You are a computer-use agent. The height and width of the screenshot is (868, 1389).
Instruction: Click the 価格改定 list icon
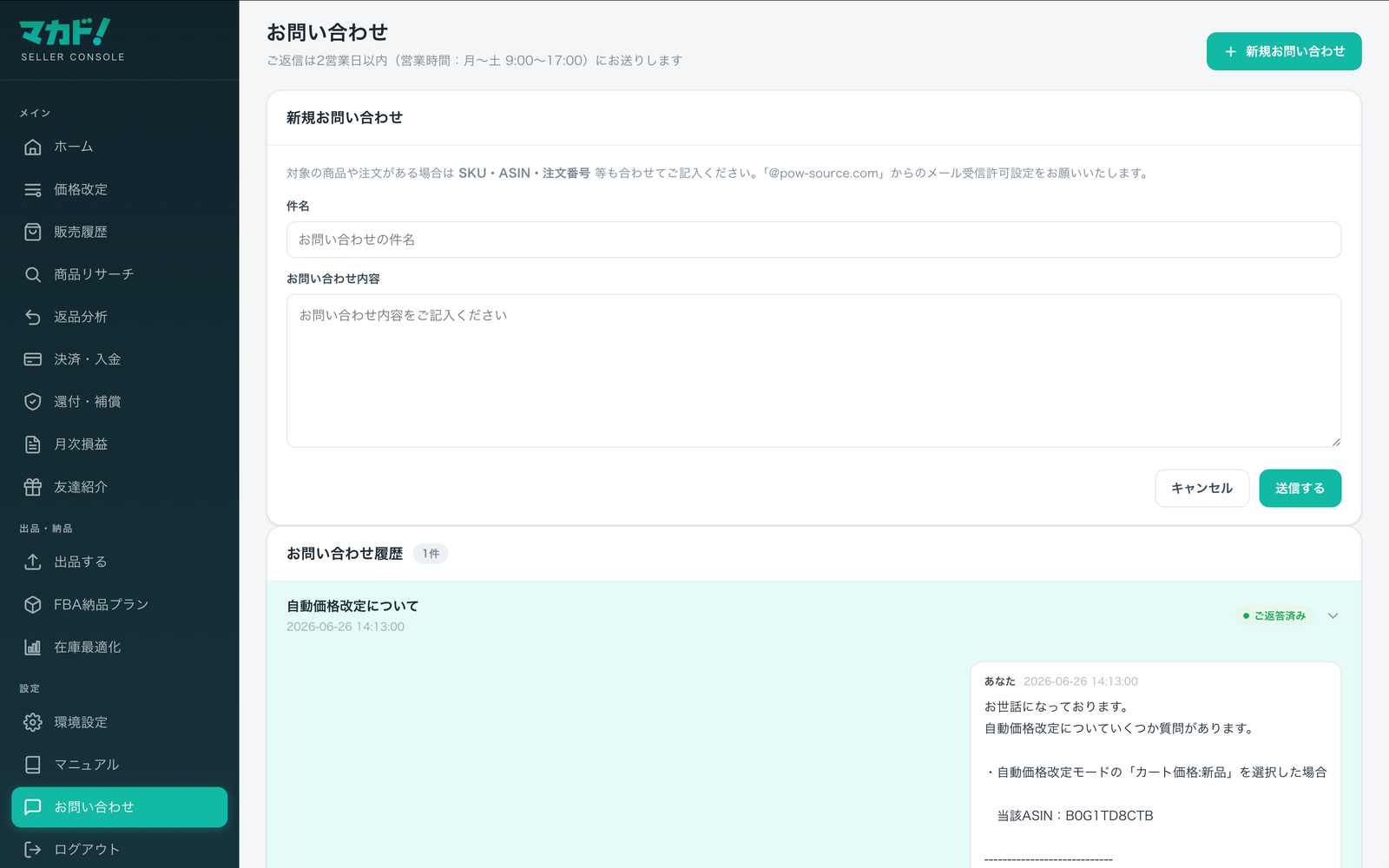pyautogui.click(x=33, y=189)
